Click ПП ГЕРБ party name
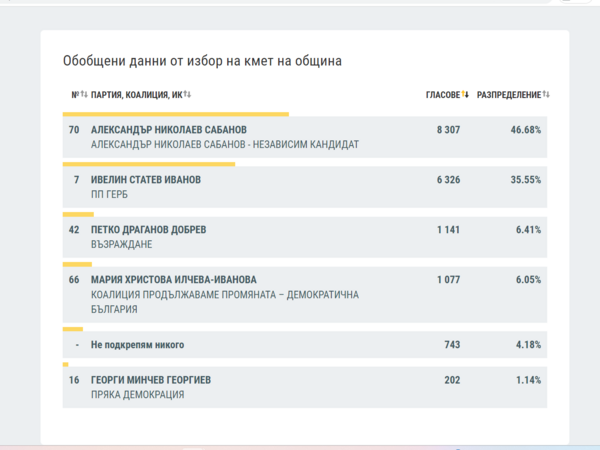The image size is (600, 450). point(109,194)
